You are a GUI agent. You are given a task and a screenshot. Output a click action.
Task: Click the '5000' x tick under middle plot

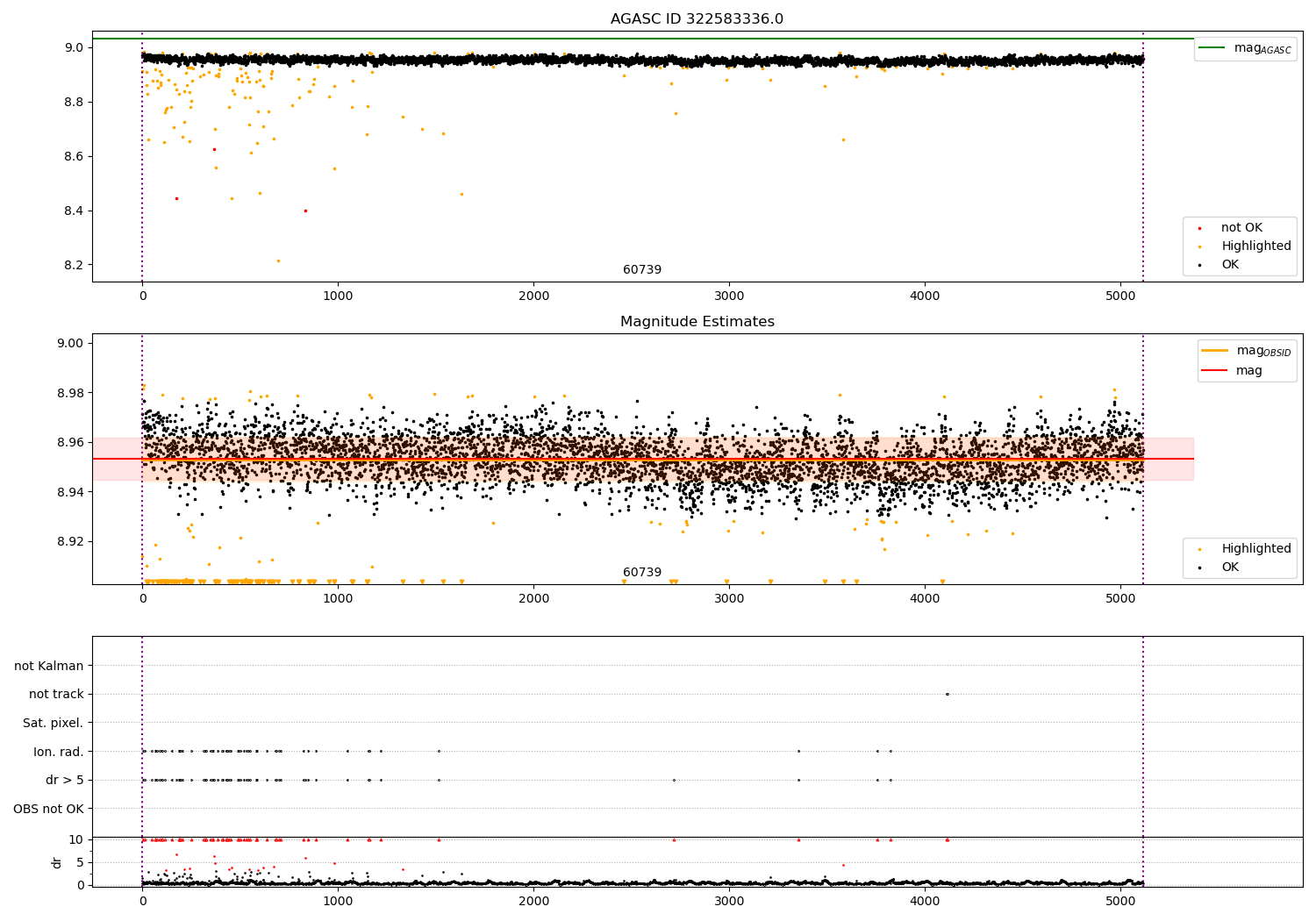click(x=1120, y=599)
